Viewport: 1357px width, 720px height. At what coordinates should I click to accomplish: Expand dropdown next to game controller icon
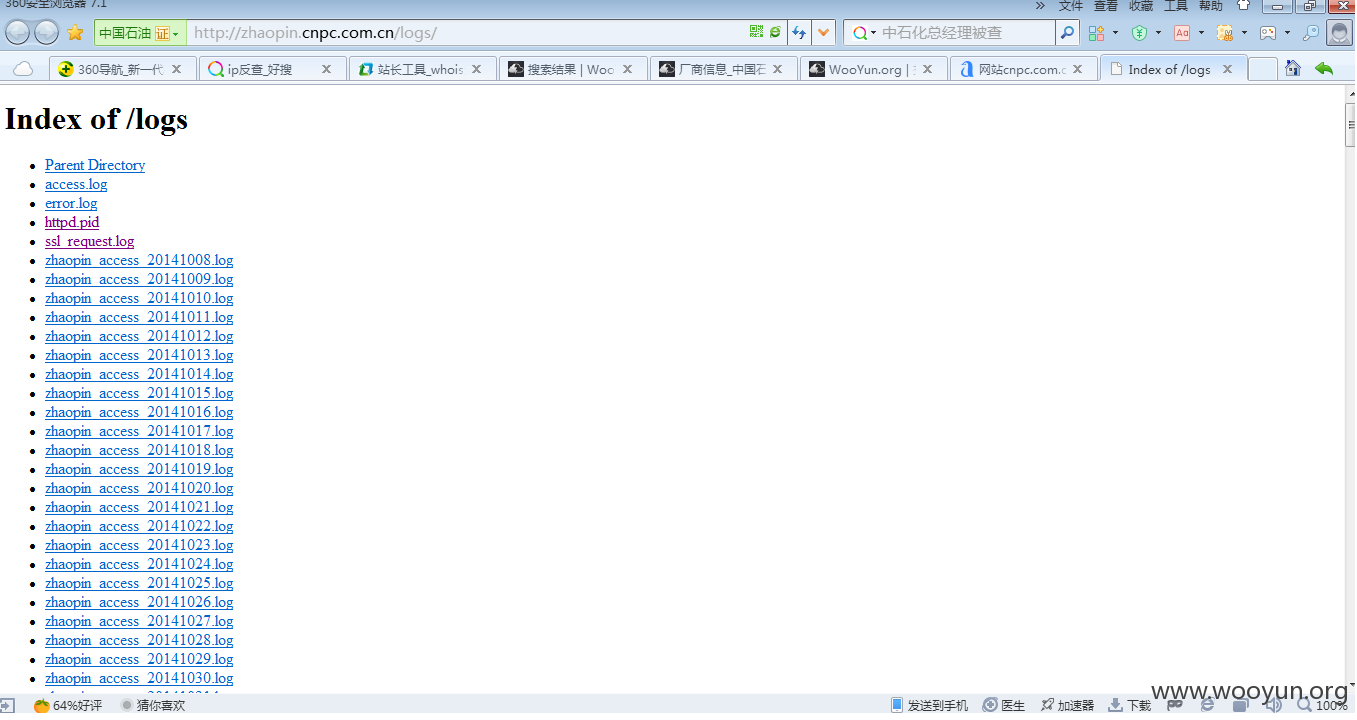1287,33
